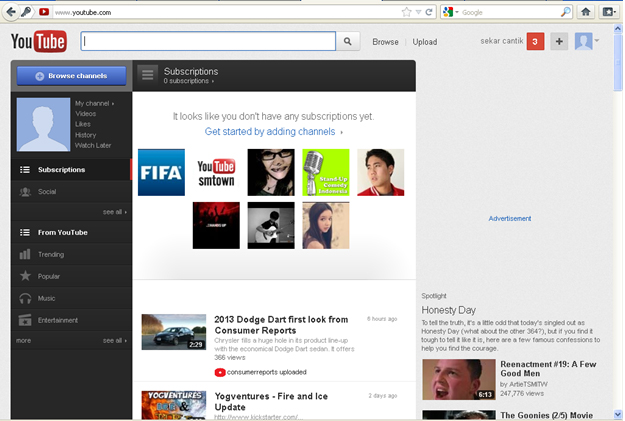This screenshot has height=421, width=625.
Task: Toggle the guide list icon next to Subscriptions
Action: (147, 75)
